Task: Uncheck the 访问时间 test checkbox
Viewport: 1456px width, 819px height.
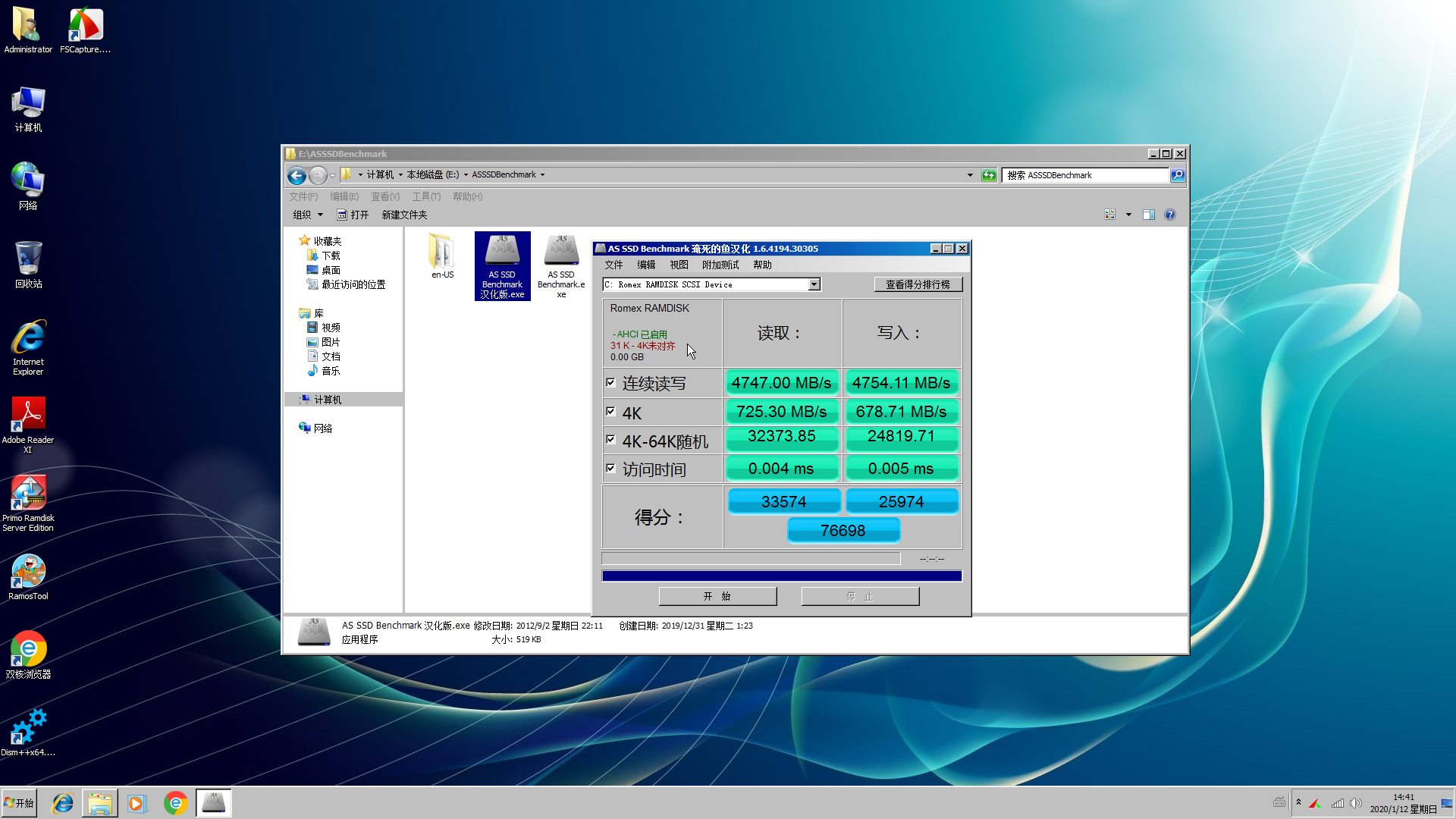Action: point(610,469)
